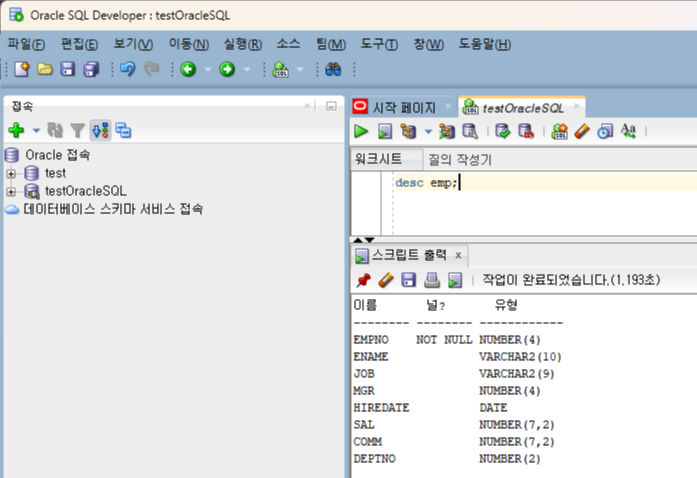Image resolution: width=697 pixels, height=478 pixels.
Task: Switch to 질의 작성기 sub-tab
Action: pos(460,160)
